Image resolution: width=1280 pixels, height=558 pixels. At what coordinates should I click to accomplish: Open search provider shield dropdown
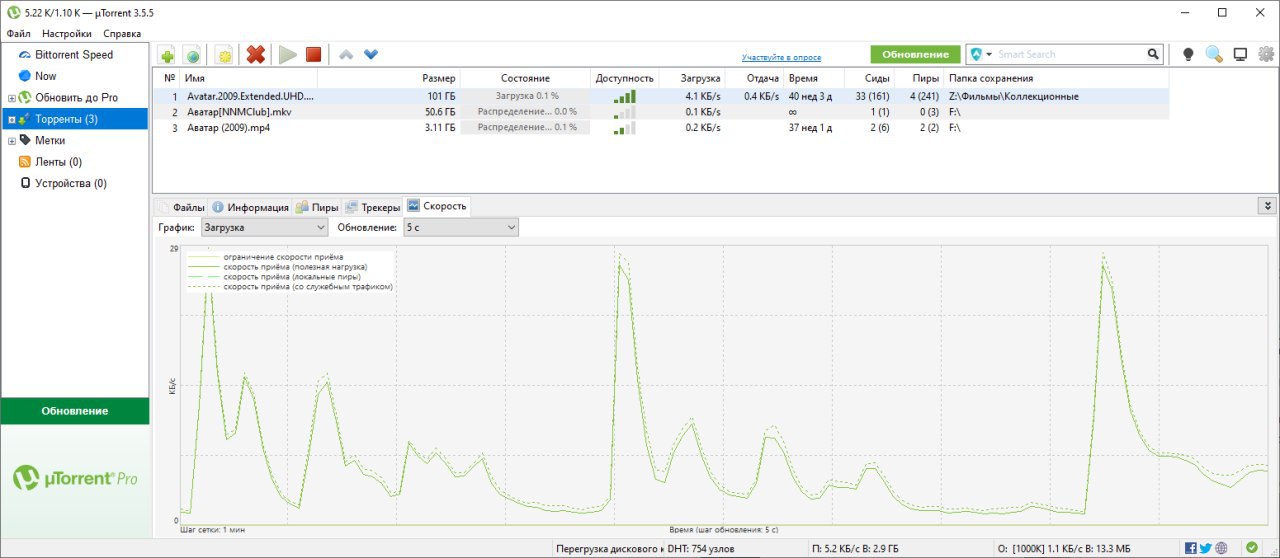(981, 54)
